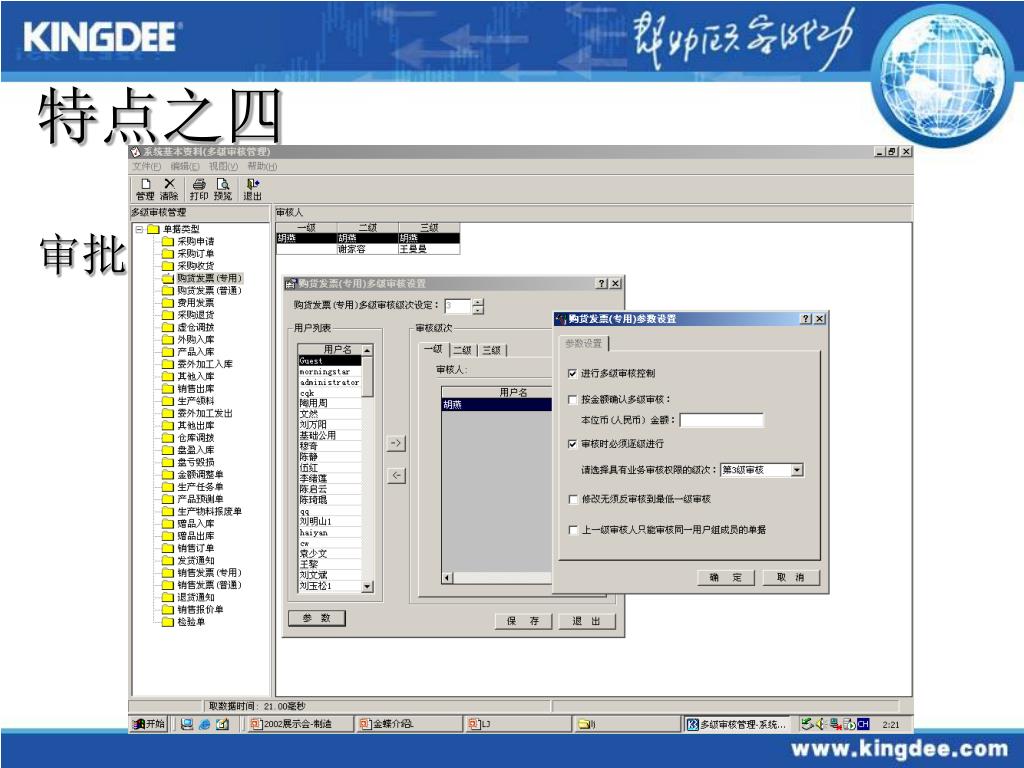
Task: Select administrator in user list
Action: 330,382
